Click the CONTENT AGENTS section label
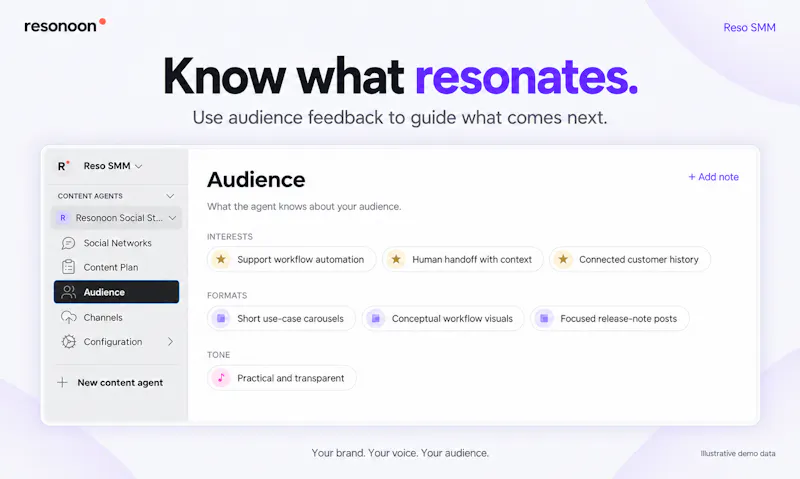 click(x=90, y=196)
